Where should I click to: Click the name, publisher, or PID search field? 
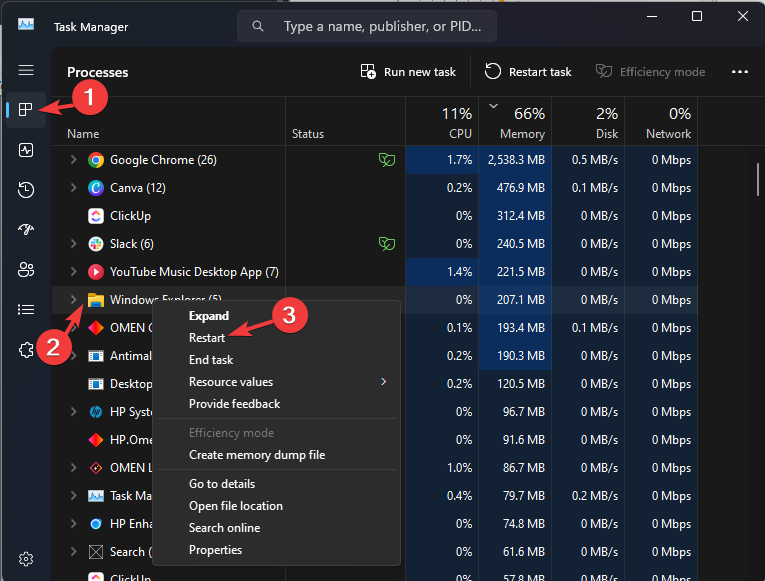367,26
